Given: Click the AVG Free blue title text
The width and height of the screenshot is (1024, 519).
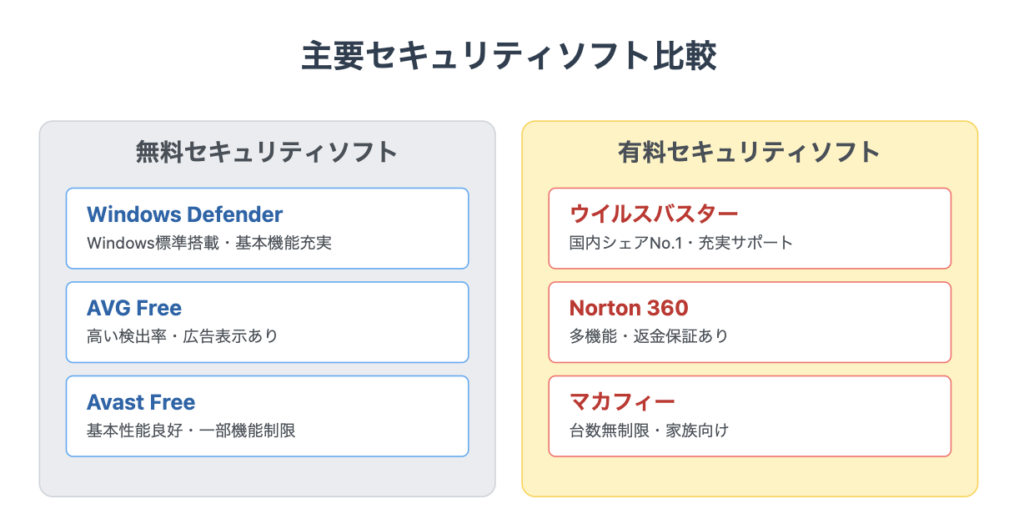Looking at the screenshot, I should (134, 308).
